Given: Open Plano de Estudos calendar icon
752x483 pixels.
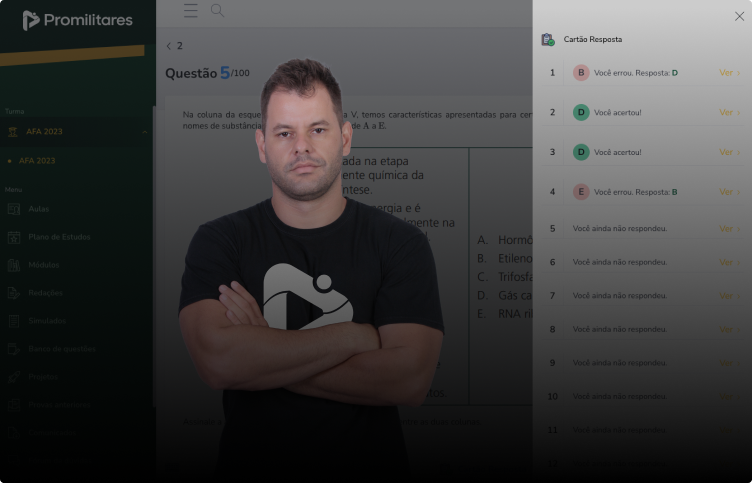Looking at the screenshot, I should coord(14,237).
